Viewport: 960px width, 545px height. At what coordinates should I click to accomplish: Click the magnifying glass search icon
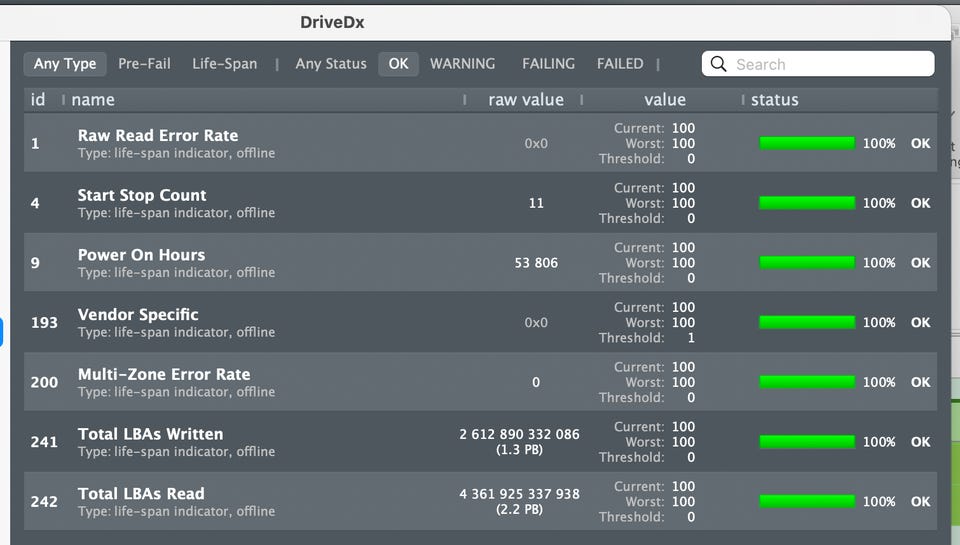719,64
